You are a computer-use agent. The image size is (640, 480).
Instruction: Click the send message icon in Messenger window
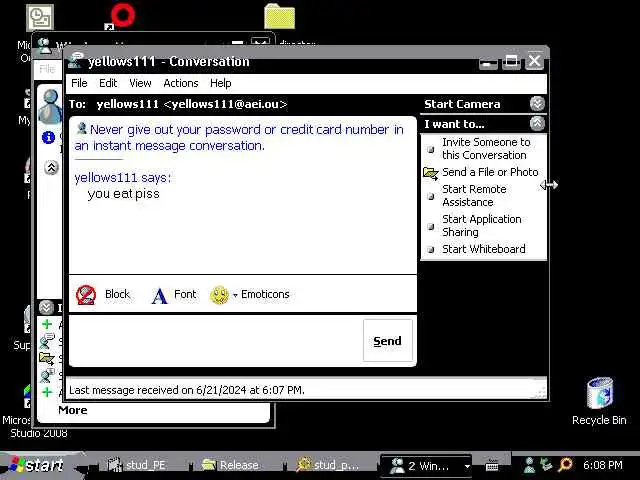47,341
